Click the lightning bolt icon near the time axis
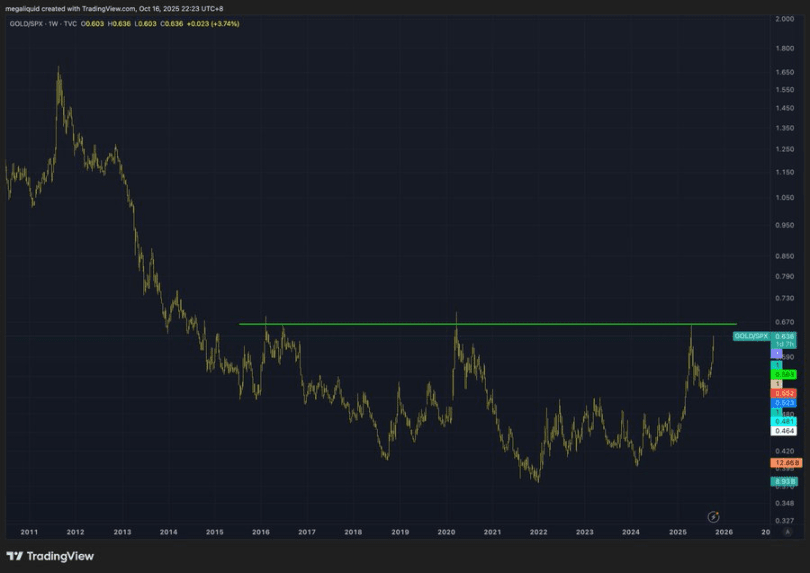The image size is (810, 573). click(713, 517)
